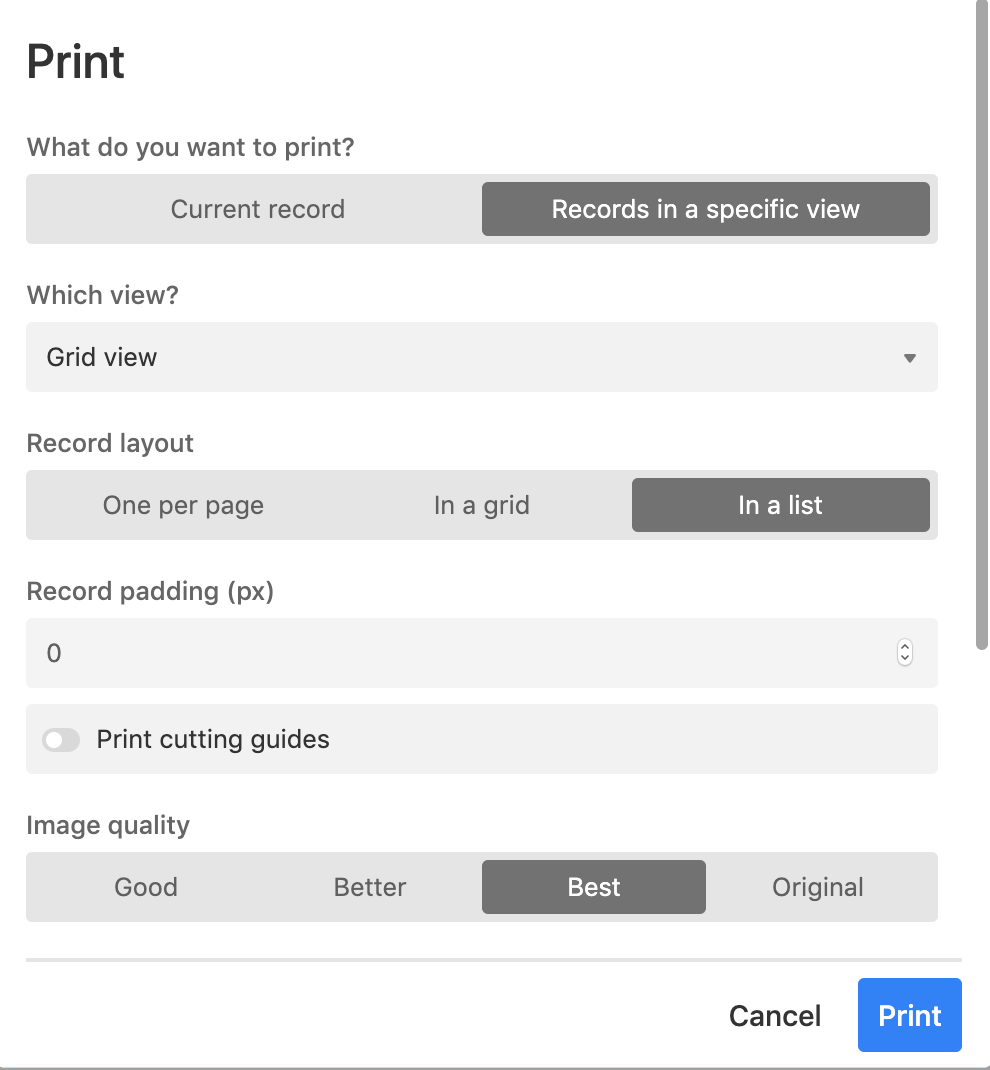Click the Record padding number field
The image size is (990, 1070).
[x=482, y=653]
